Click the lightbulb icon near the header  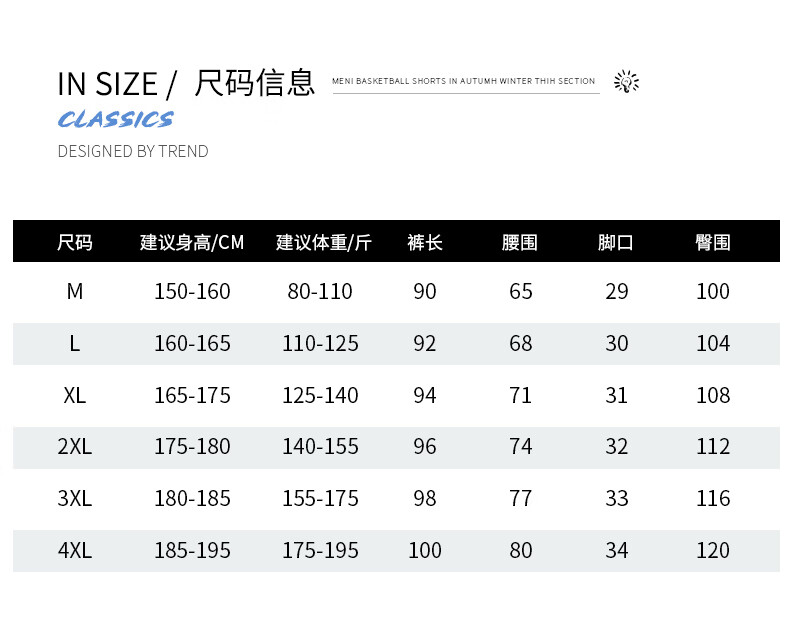tap(626, 81)
